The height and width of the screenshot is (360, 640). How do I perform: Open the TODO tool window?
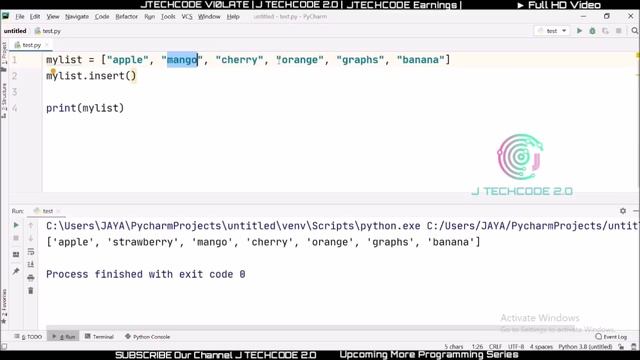tap(28, 337)
